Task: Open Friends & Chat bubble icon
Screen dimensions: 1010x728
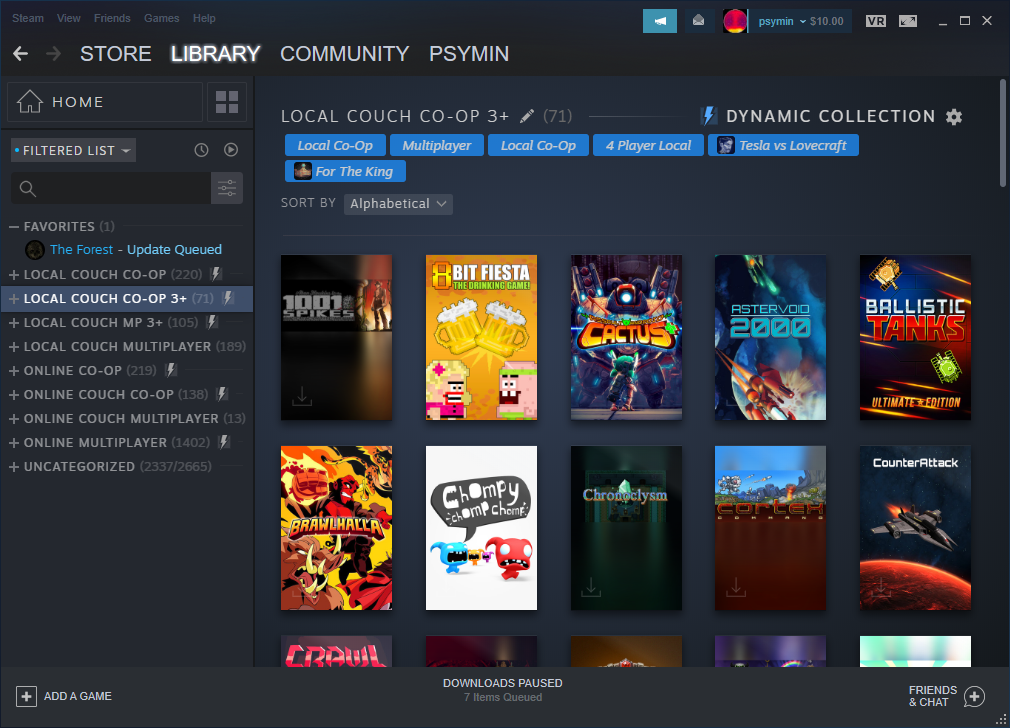Action: [x=974, y=696]
